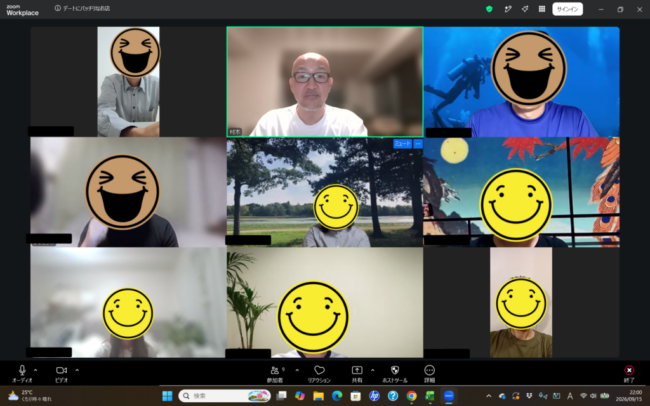Open Google Chrome from the taskbar
This screenshot has height=406, width=650.
[412, 396]
